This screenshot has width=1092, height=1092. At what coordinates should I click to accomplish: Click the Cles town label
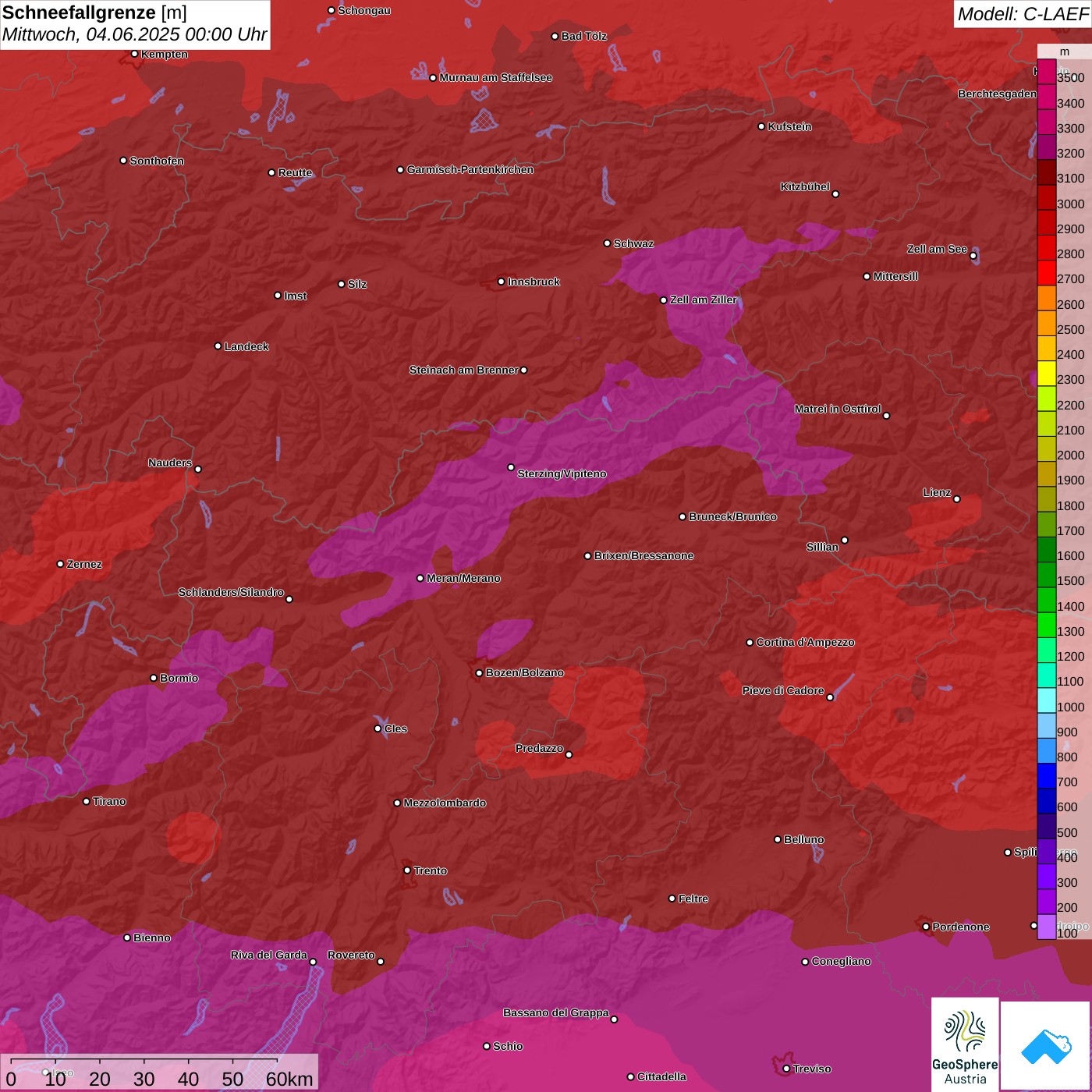tap(395, 729)
